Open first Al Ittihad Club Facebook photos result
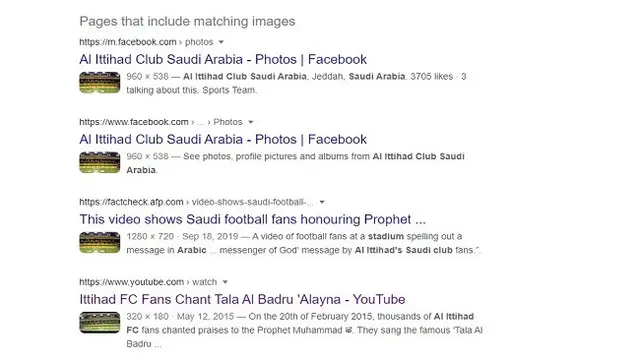 (x=223, y=60)
